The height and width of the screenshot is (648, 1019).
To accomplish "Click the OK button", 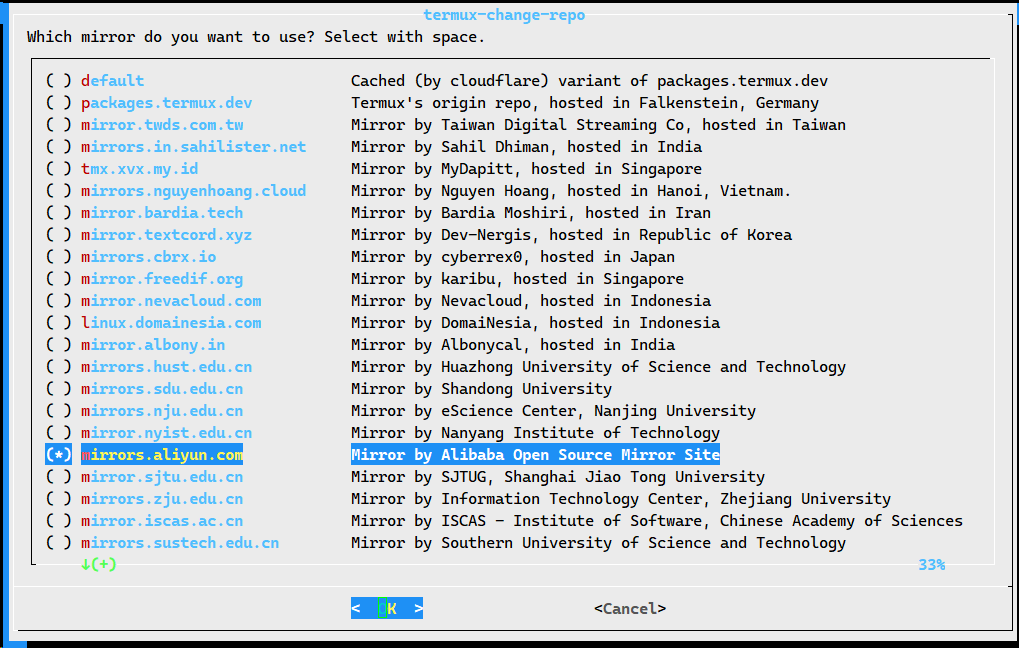I will pyautogui.click(x=387, y=608).
